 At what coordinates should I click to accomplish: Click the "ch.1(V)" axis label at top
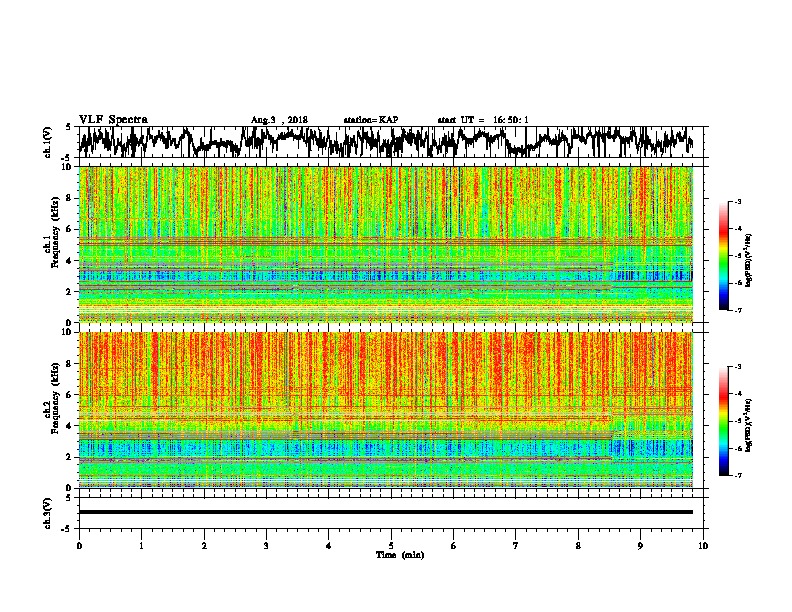click(x=47, y=144)
